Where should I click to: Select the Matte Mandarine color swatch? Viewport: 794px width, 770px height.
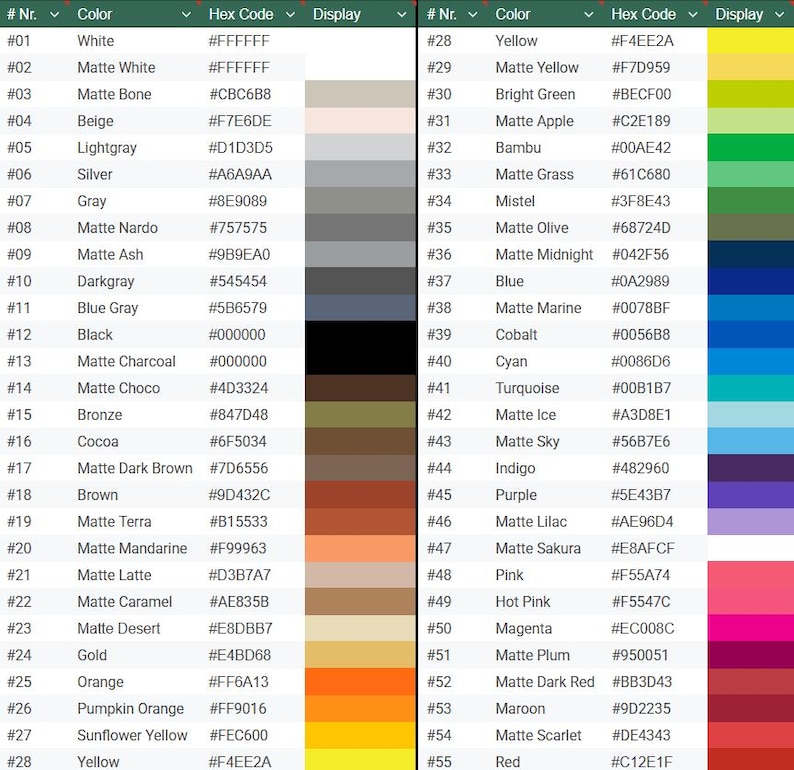click(x=360, y=548)
